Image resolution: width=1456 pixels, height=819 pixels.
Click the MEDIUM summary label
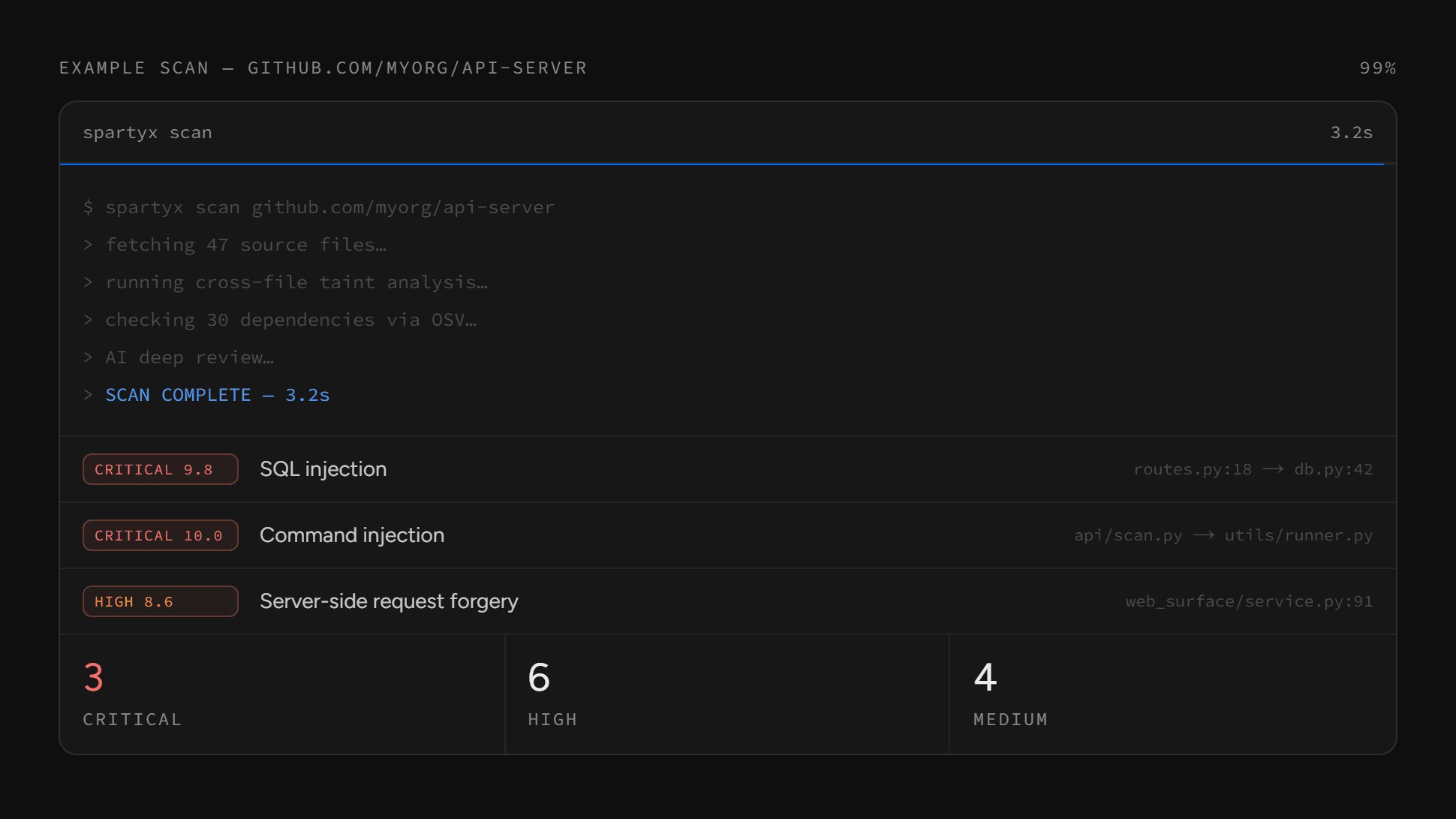coord(1010,719)
